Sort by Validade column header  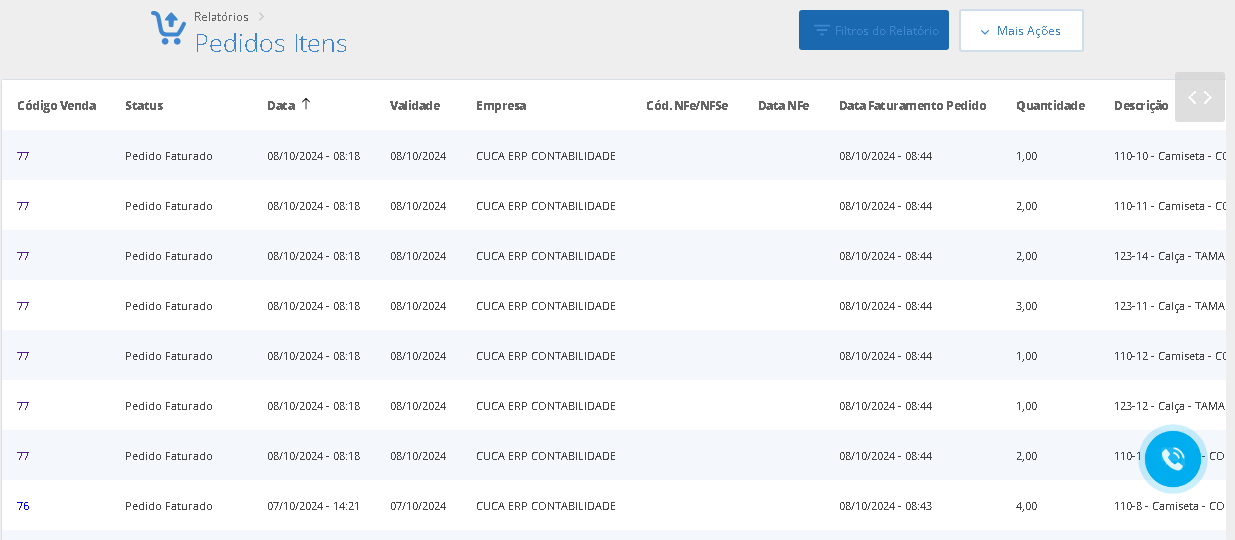click(415, 105)
